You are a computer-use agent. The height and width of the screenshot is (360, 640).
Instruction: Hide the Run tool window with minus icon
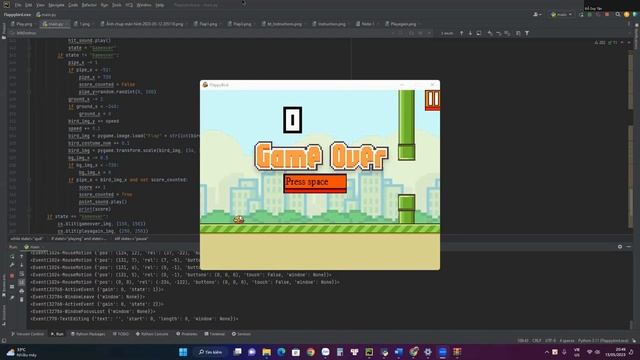[x=629, y=247]
